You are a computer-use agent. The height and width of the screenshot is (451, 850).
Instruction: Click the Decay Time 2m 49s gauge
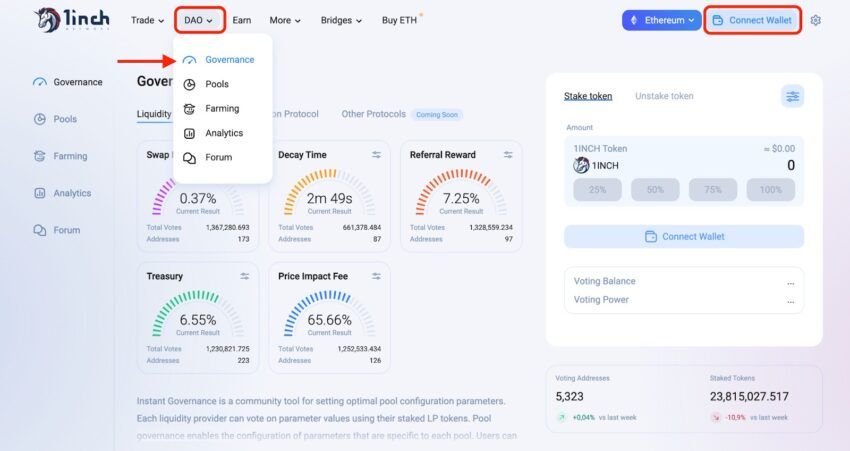click(330, 194)
